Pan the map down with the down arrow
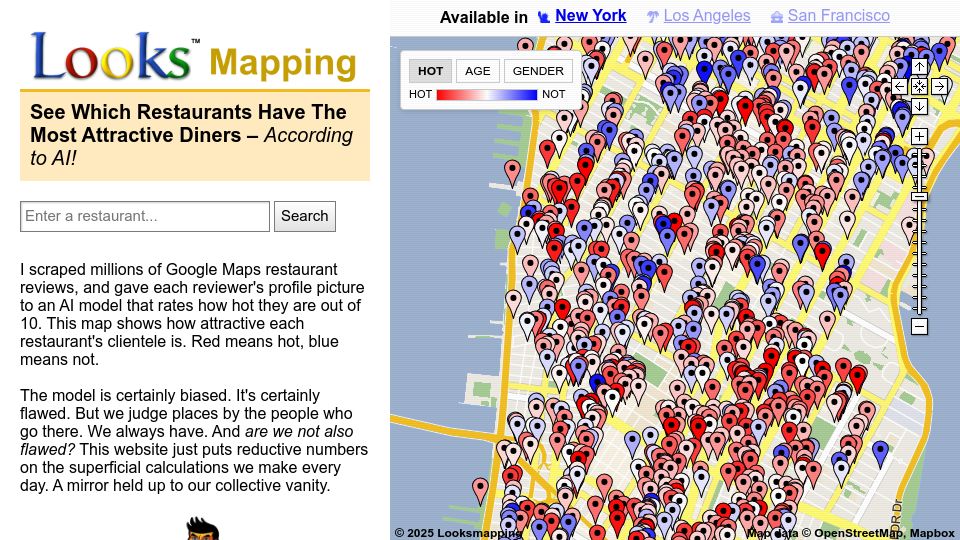The image size is (960, 540). (x=919, y=107)
